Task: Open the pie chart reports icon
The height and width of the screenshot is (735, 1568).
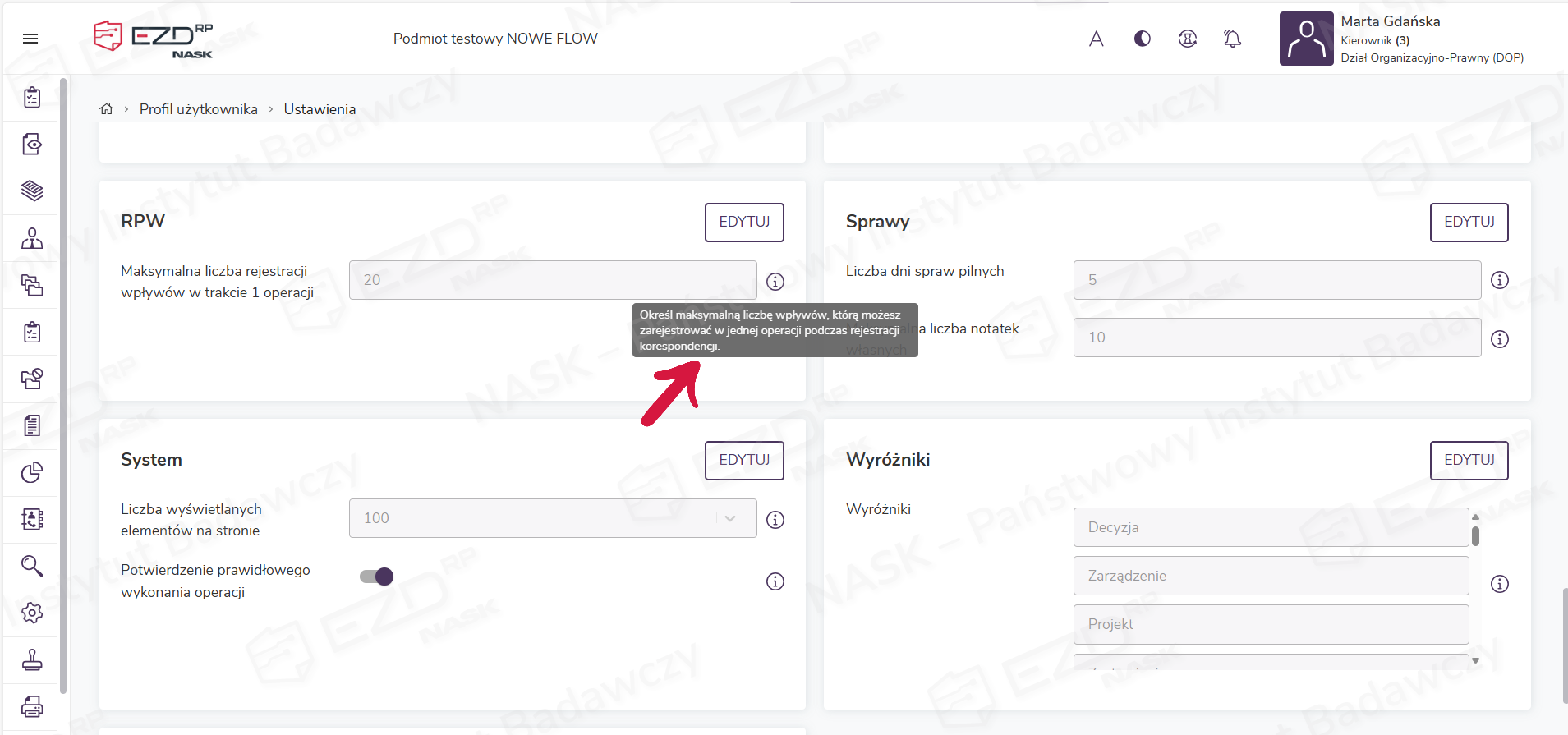Action: pos(32,472)
